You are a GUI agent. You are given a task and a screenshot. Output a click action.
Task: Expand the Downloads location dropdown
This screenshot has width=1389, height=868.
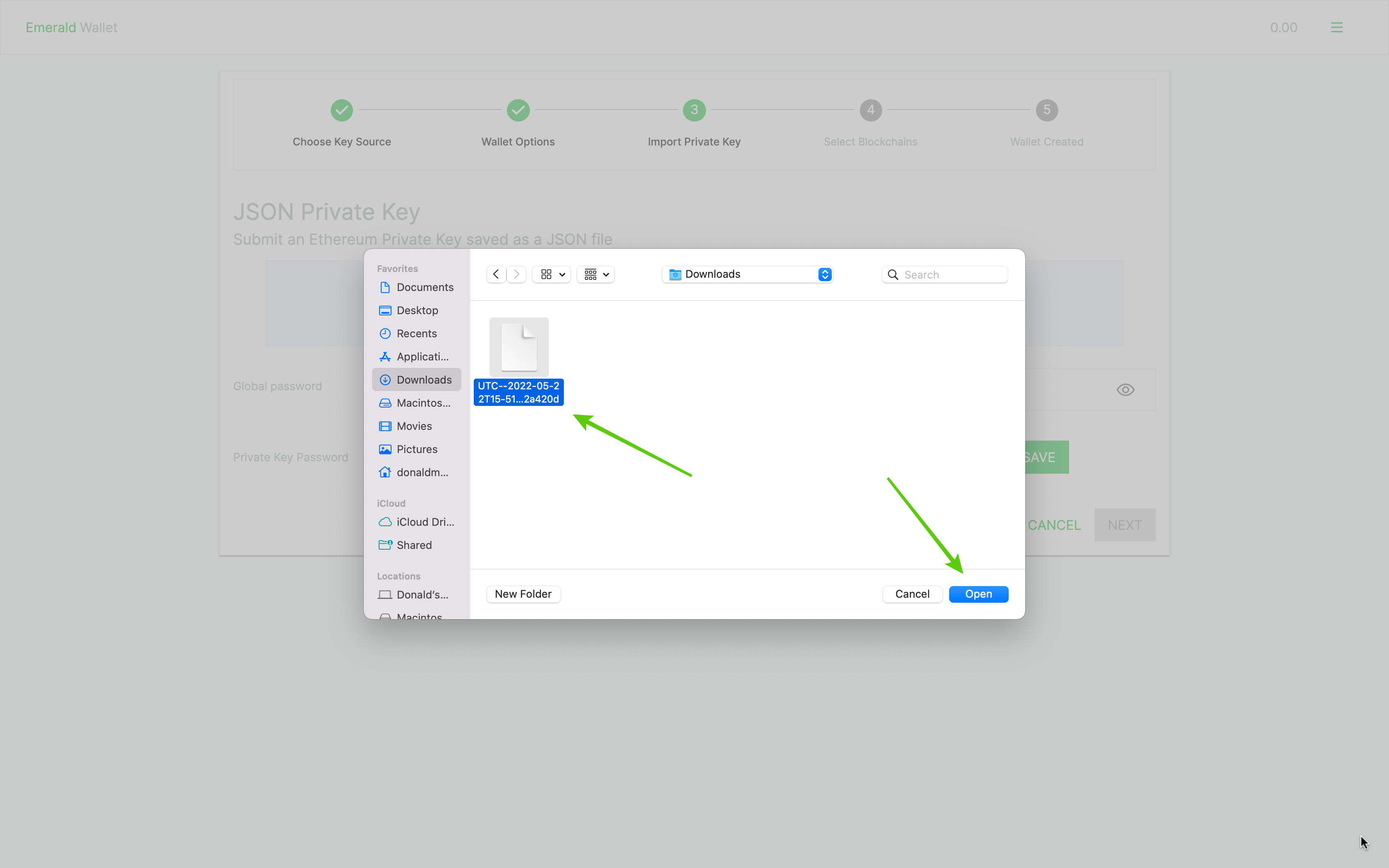tap(826, 274)
